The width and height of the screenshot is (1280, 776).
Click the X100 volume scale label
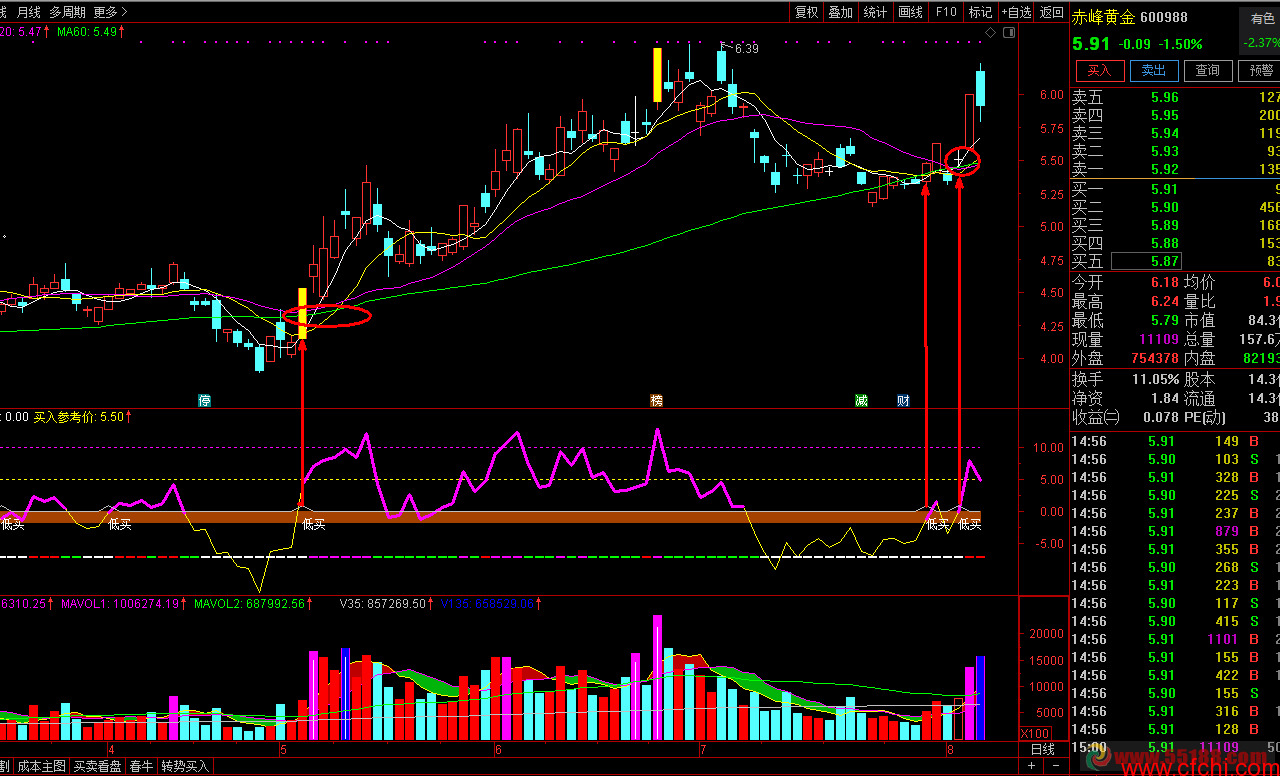pyautogui.click(x=1035, y=733)
